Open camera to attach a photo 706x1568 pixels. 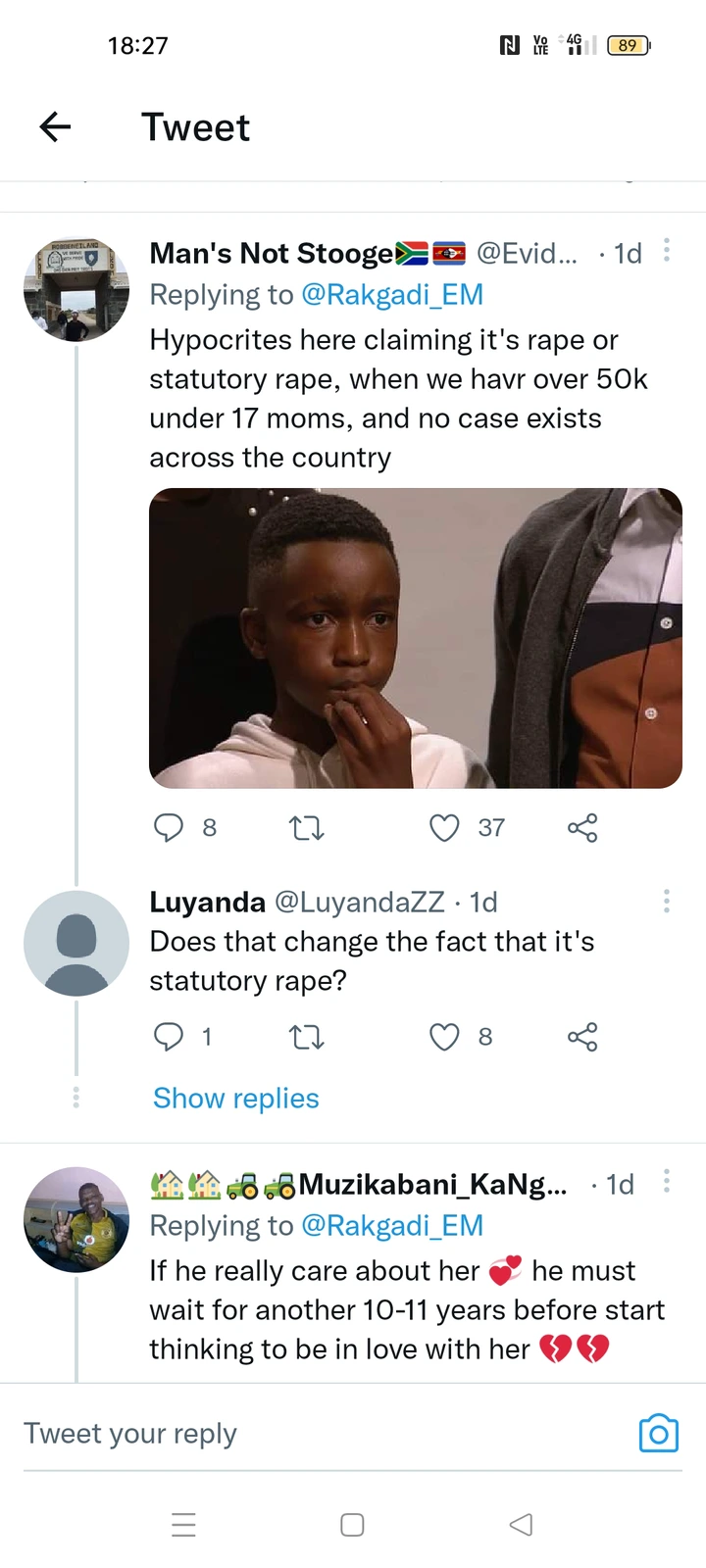(x=658, y=1434)
